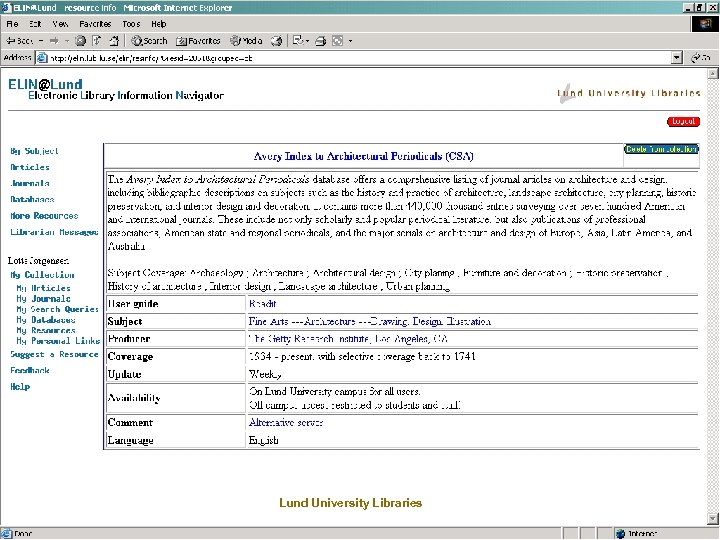Click the Lund University Libraries header logo
This screenshot has height=540, width=720.
[628, 93]
